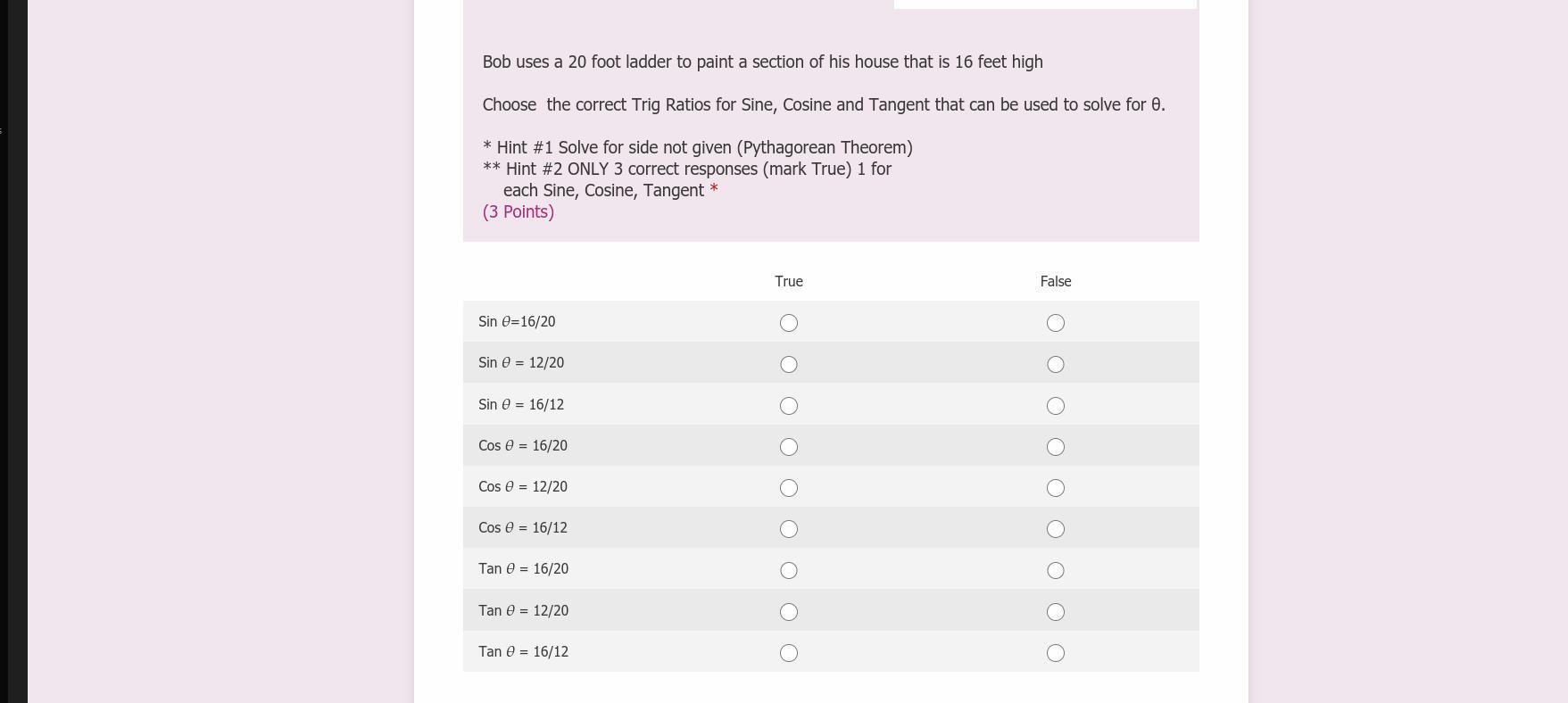Choose True for Cos θ = 16/12
This screenshot has height=703, width=1568.
tap(788, 529)
